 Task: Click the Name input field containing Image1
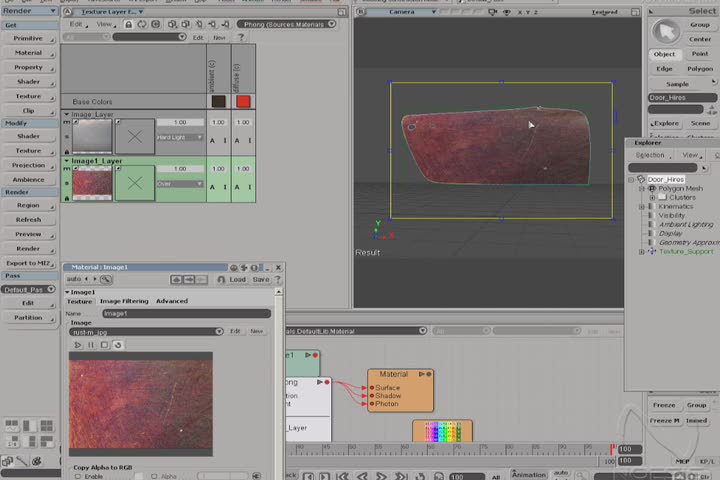point(186,314)
